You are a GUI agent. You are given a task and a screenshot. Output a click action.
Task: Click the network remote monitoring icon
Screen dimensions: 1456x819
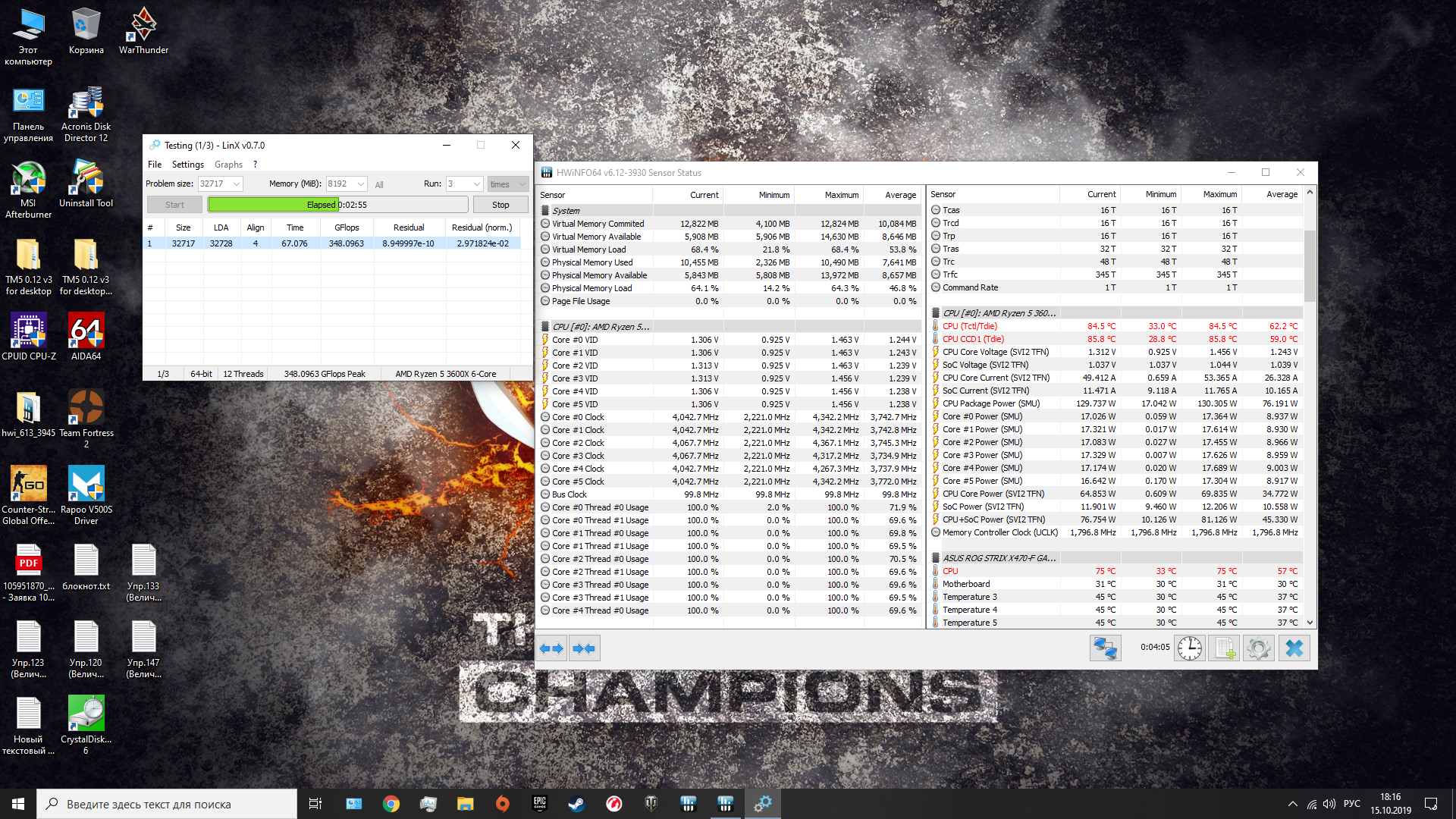(1105, 648)
